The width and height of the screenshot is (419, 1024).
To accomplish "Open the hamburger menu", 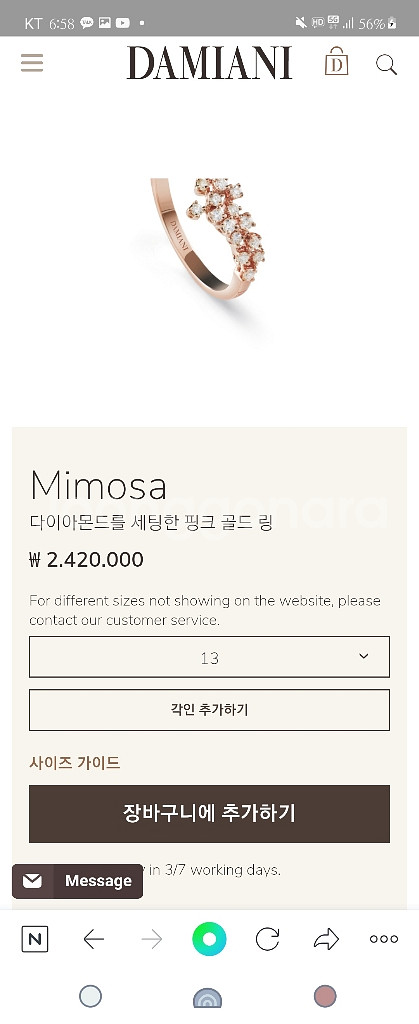I will 32,63.
